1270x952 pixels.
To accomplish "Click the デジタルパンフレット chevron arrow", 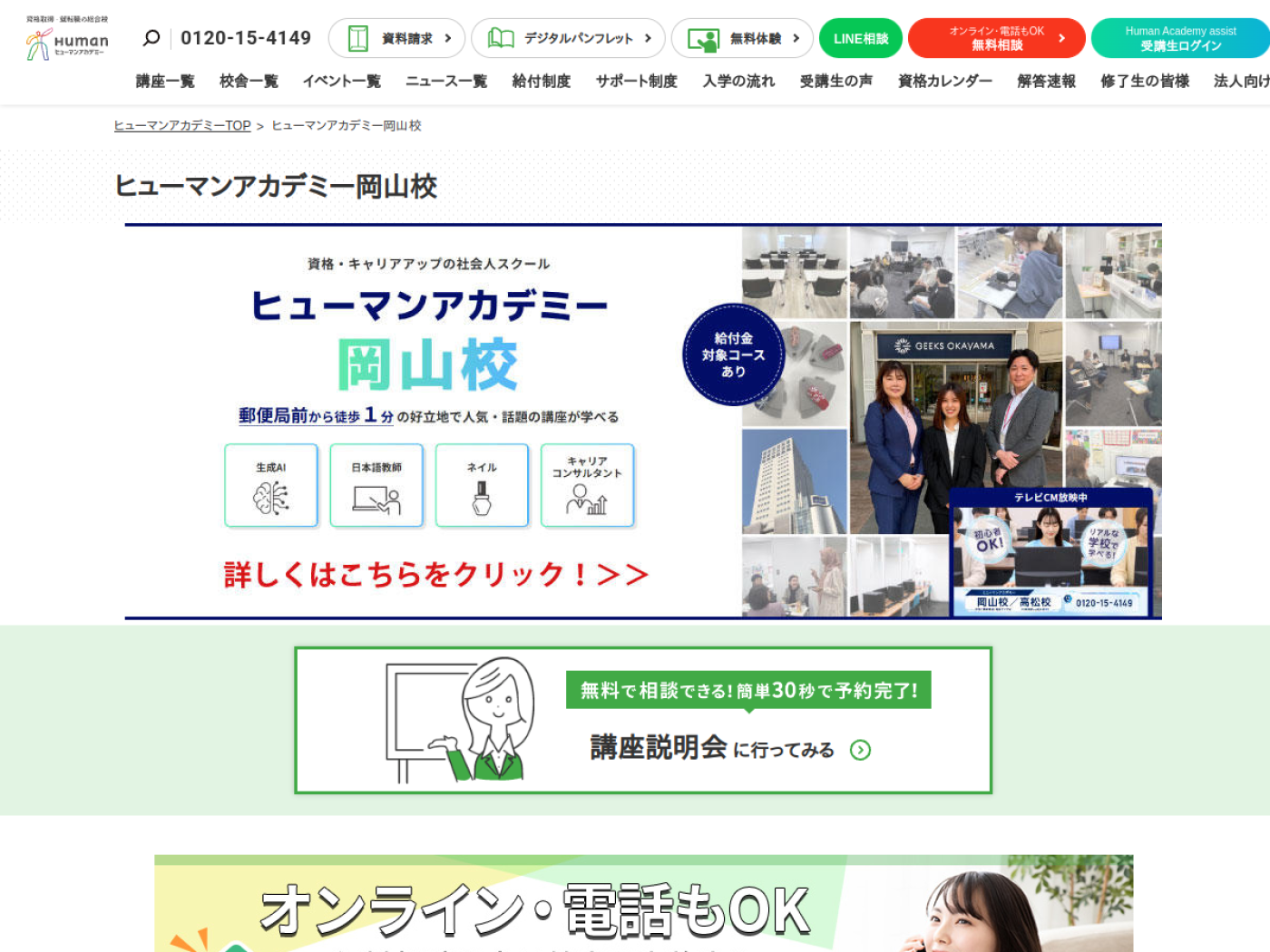I will point(648,38).
